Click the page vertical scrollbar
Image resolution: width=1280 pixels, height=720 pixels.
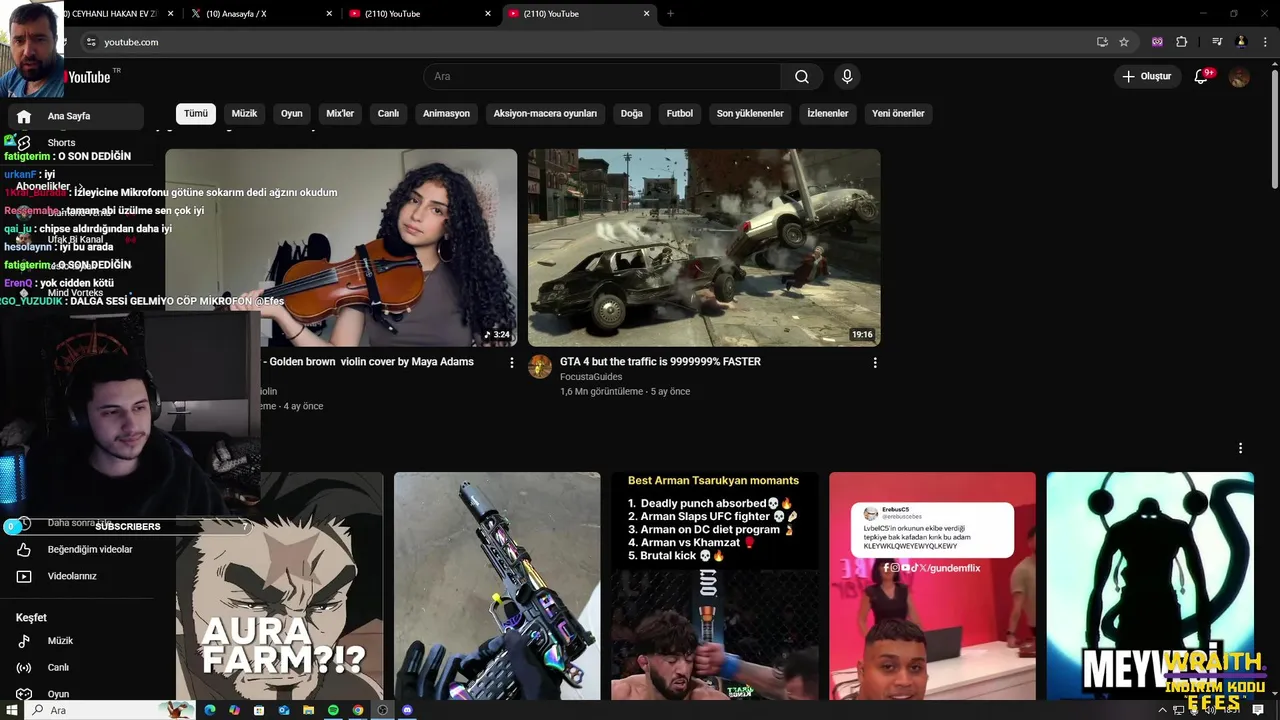pyautogui.click(x=1274, y=127)
